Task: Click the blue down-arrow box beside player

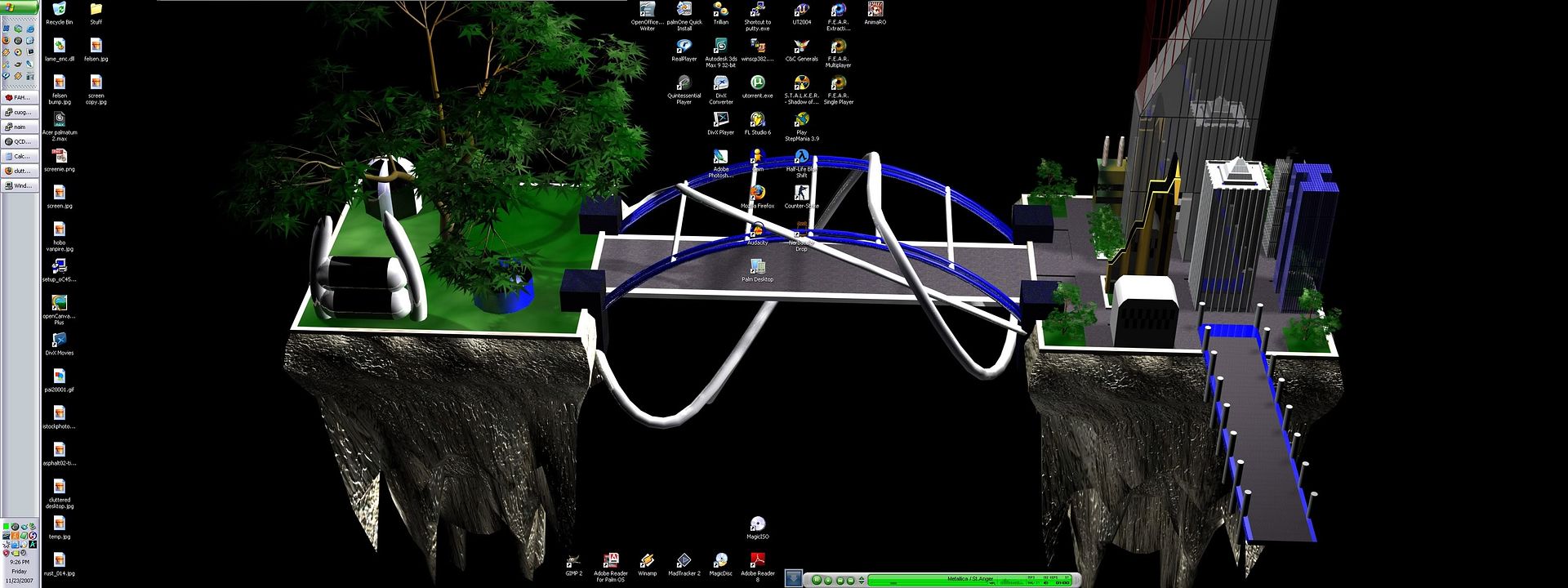Action: (x=794, y=579)
